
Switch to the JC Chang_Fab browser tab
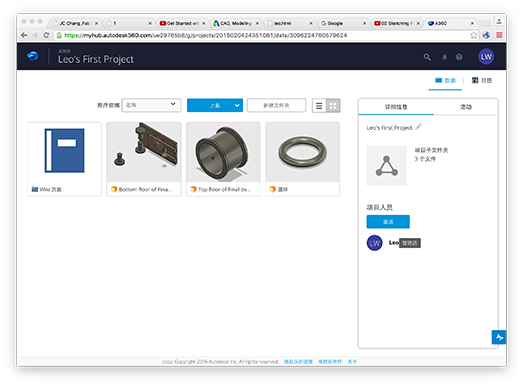75,23
